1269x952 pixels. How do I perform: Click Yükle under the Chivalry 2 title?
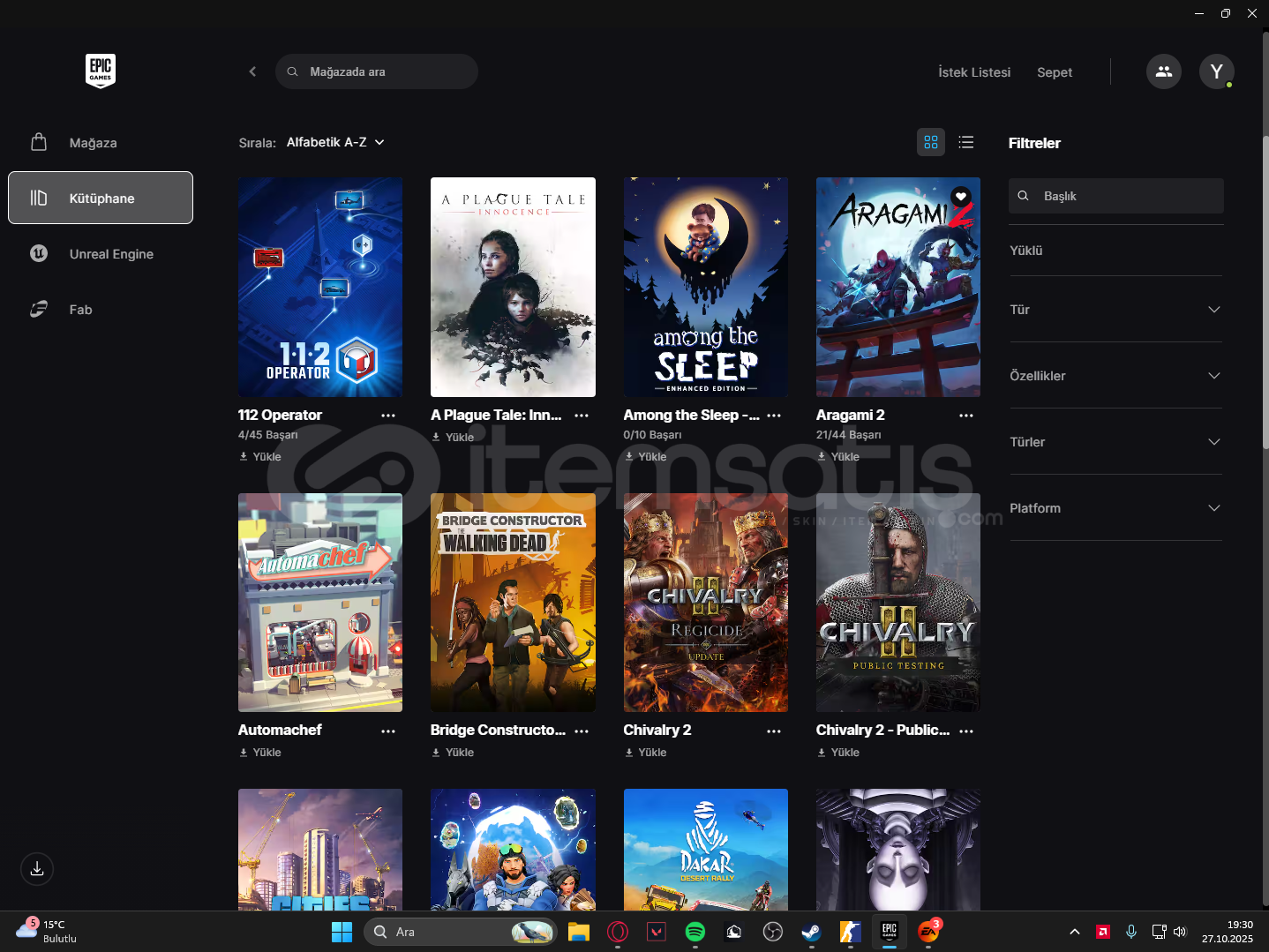(646, 753)
